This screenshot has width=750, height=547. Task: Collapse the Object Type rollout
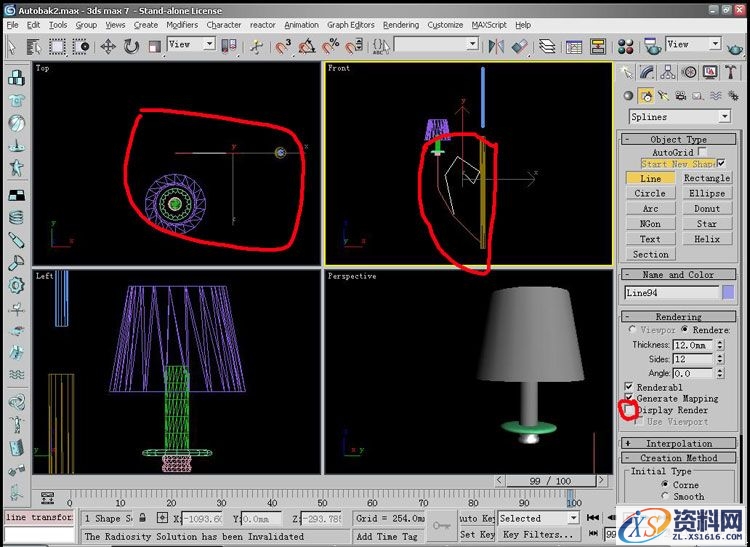click(x=680, y=139)
